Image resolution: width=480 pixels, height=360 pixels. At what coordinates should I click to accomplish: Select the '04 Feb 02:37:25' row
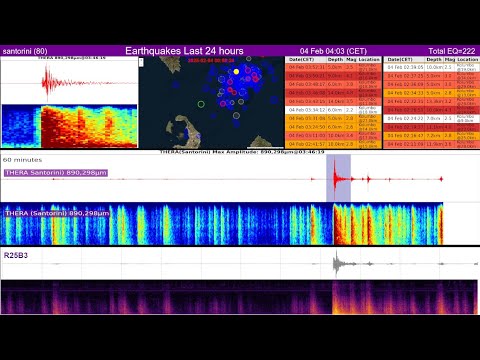(x=432, y=76)
